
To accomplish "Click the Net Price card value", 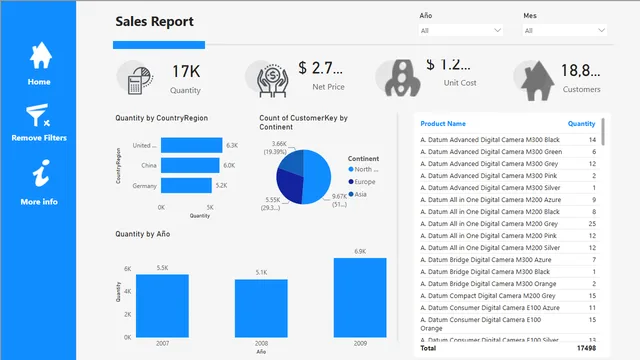I will 320,68.
